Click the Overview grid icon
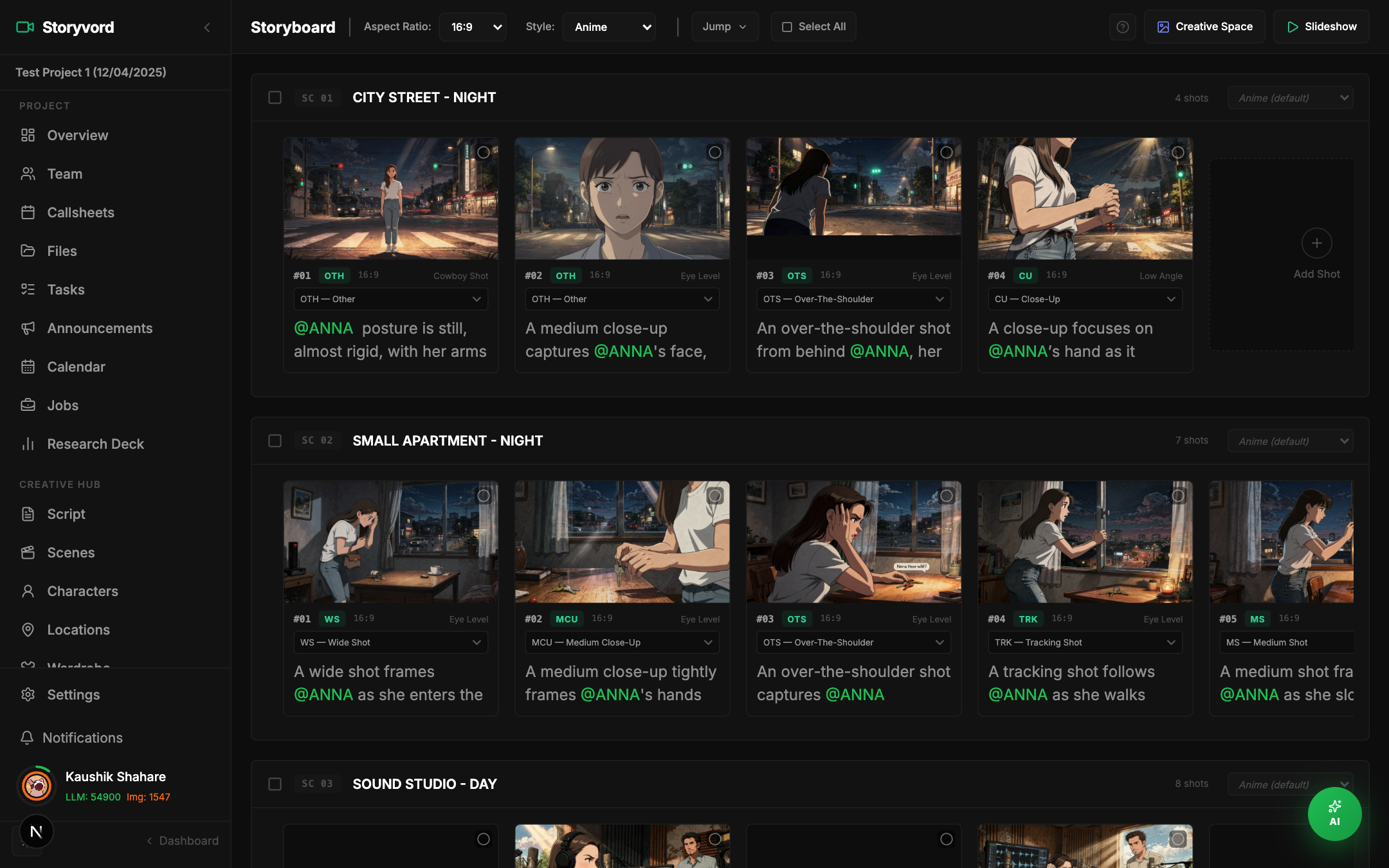 (x=28, y=135)
